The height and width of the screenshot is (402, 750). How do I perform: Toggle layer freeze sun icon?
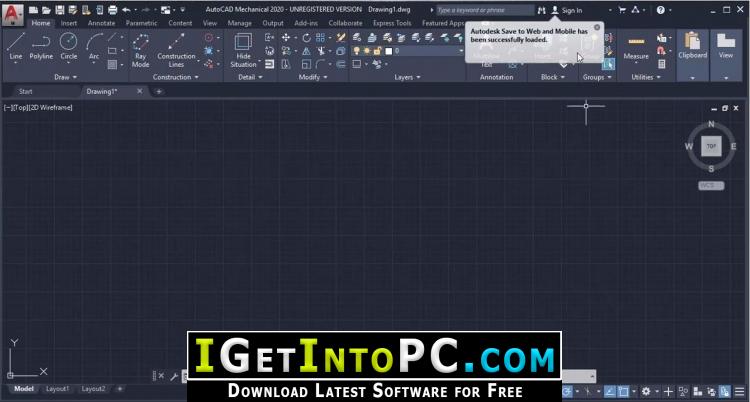[367, 51]
